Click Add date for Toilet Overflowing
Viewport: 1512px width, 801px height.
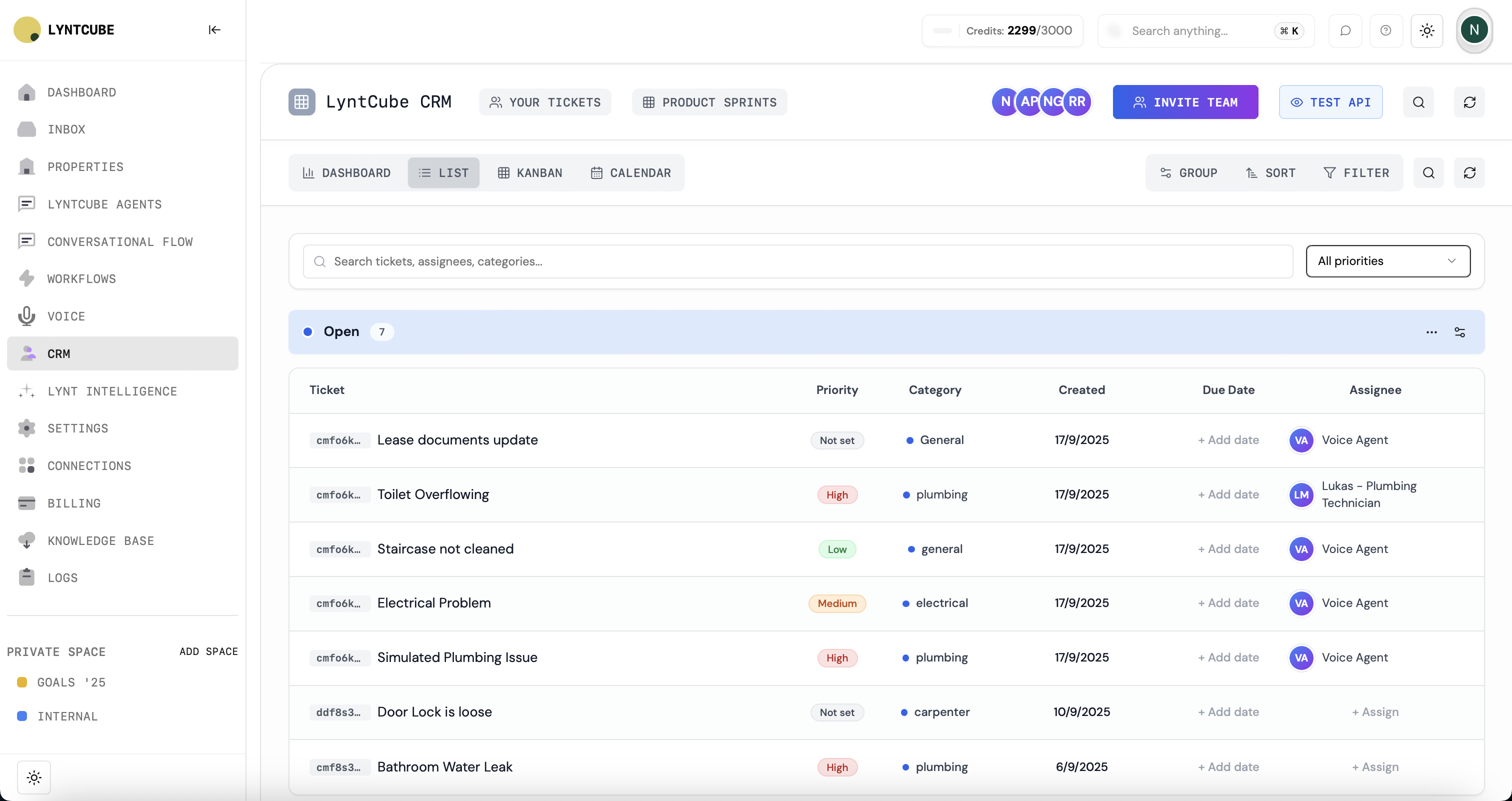click(x=1228, y=494)
